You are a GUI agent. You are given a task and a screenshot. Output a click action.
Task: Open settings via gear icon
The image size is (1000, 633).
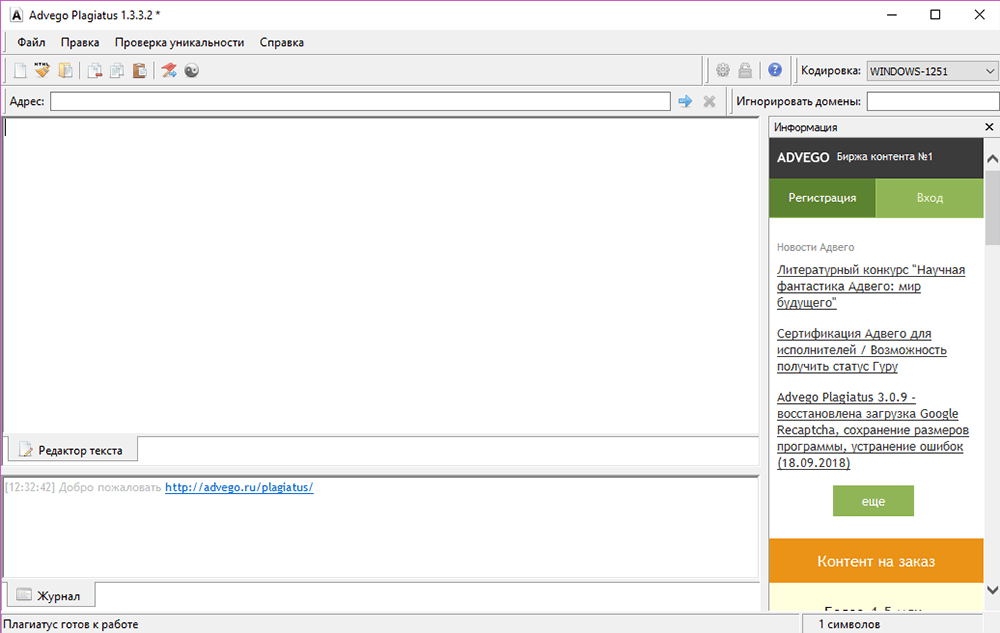(x=723, y=70)
